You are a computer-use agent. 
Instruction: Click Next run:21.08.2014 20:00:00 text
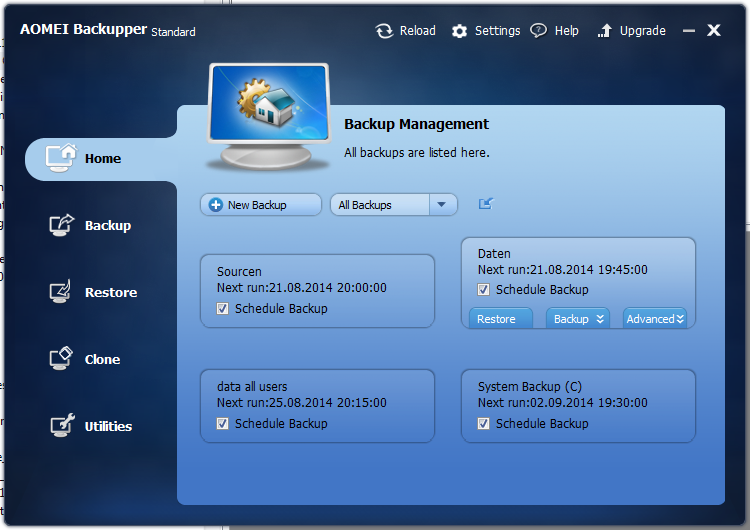click(302, 288)
